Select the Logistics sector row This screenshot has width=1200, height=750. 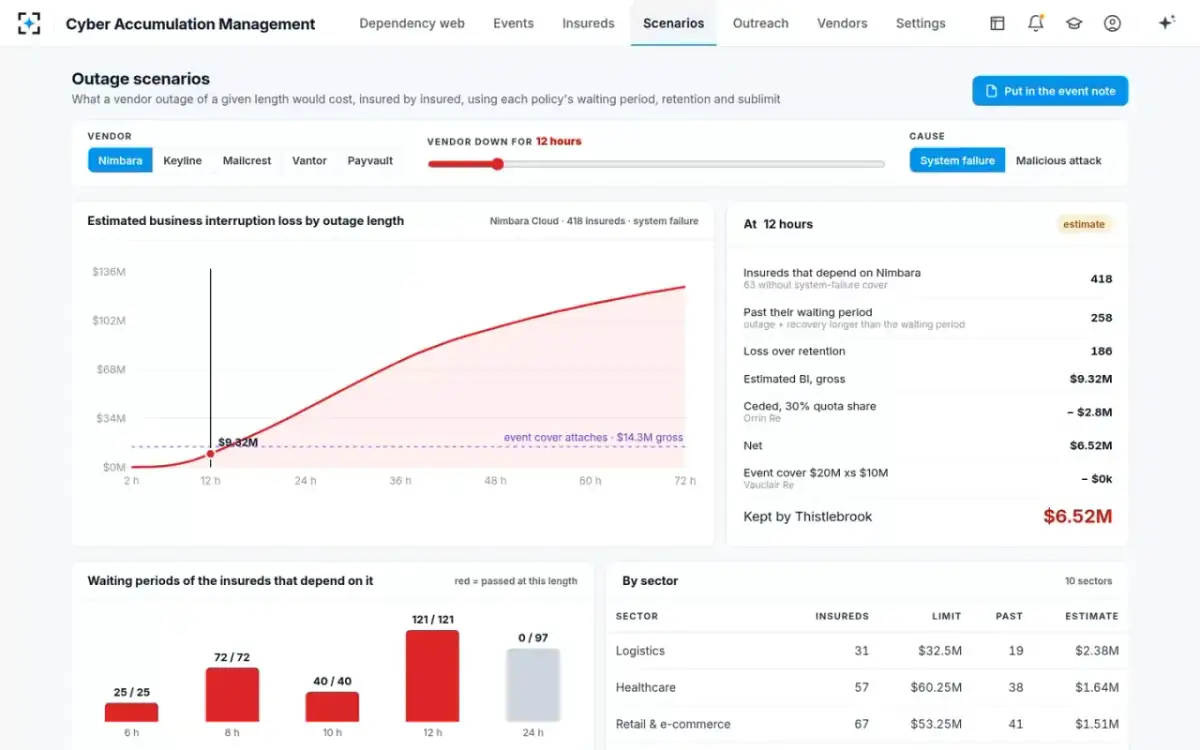[x=867, y=651]
